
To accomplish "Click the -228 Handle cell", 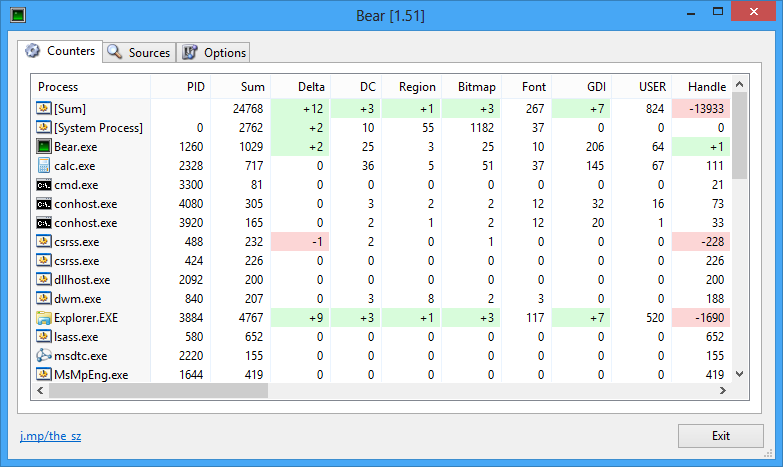I will point(701,242).
